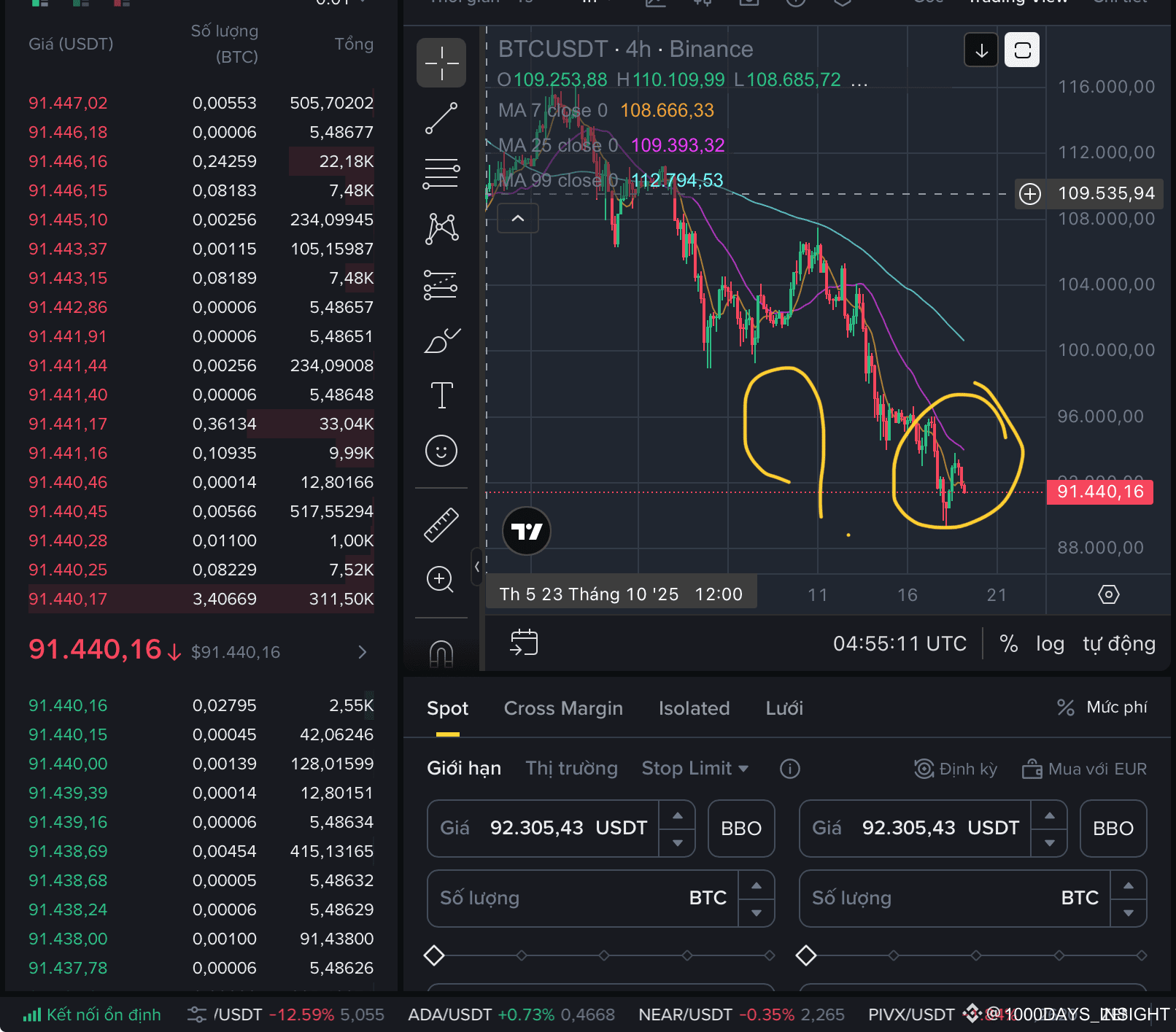1176x1032 pixels.
Task: Switch to Cross Margin tab
Action: point(563,708)
